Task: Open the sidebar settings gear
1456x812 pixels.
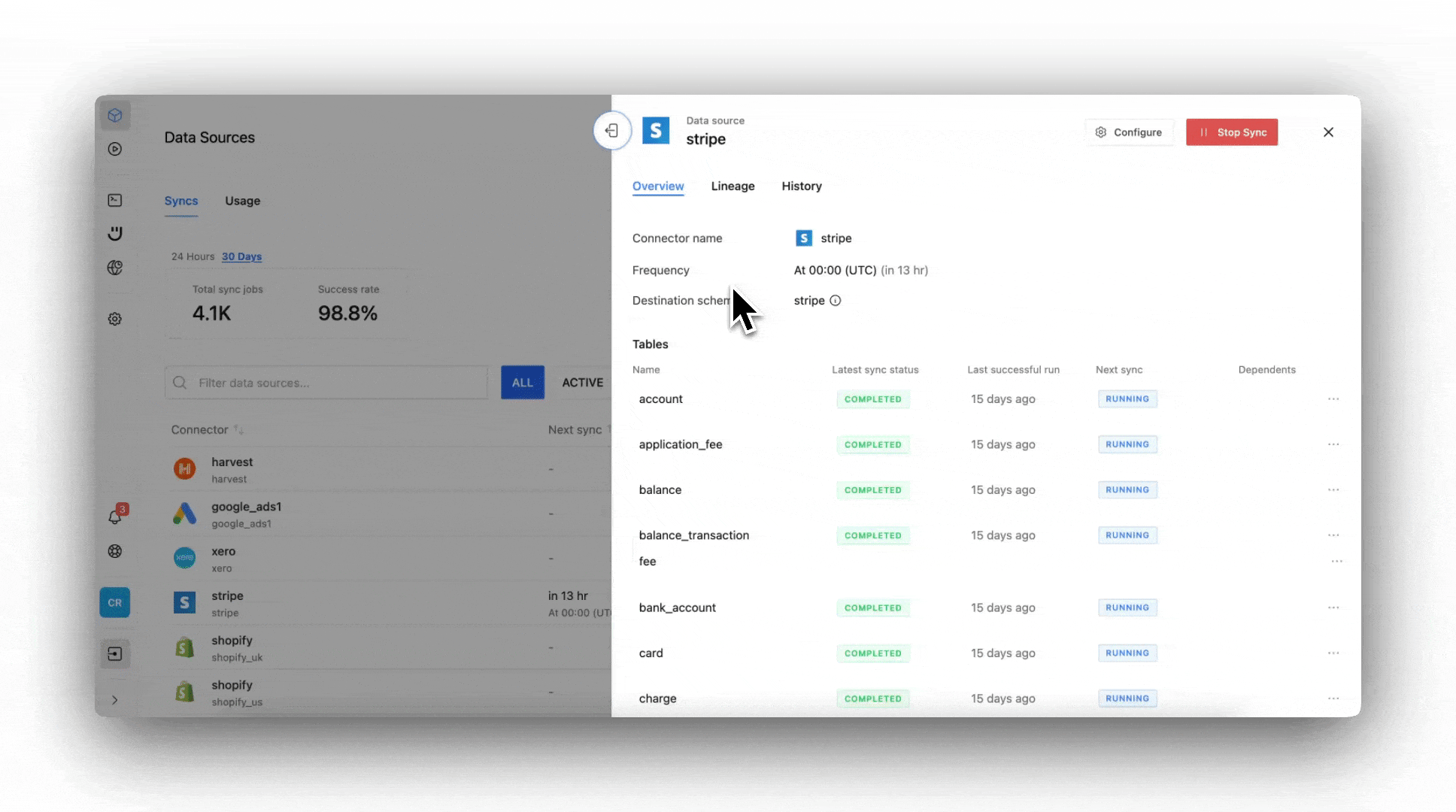Action: 115,319
